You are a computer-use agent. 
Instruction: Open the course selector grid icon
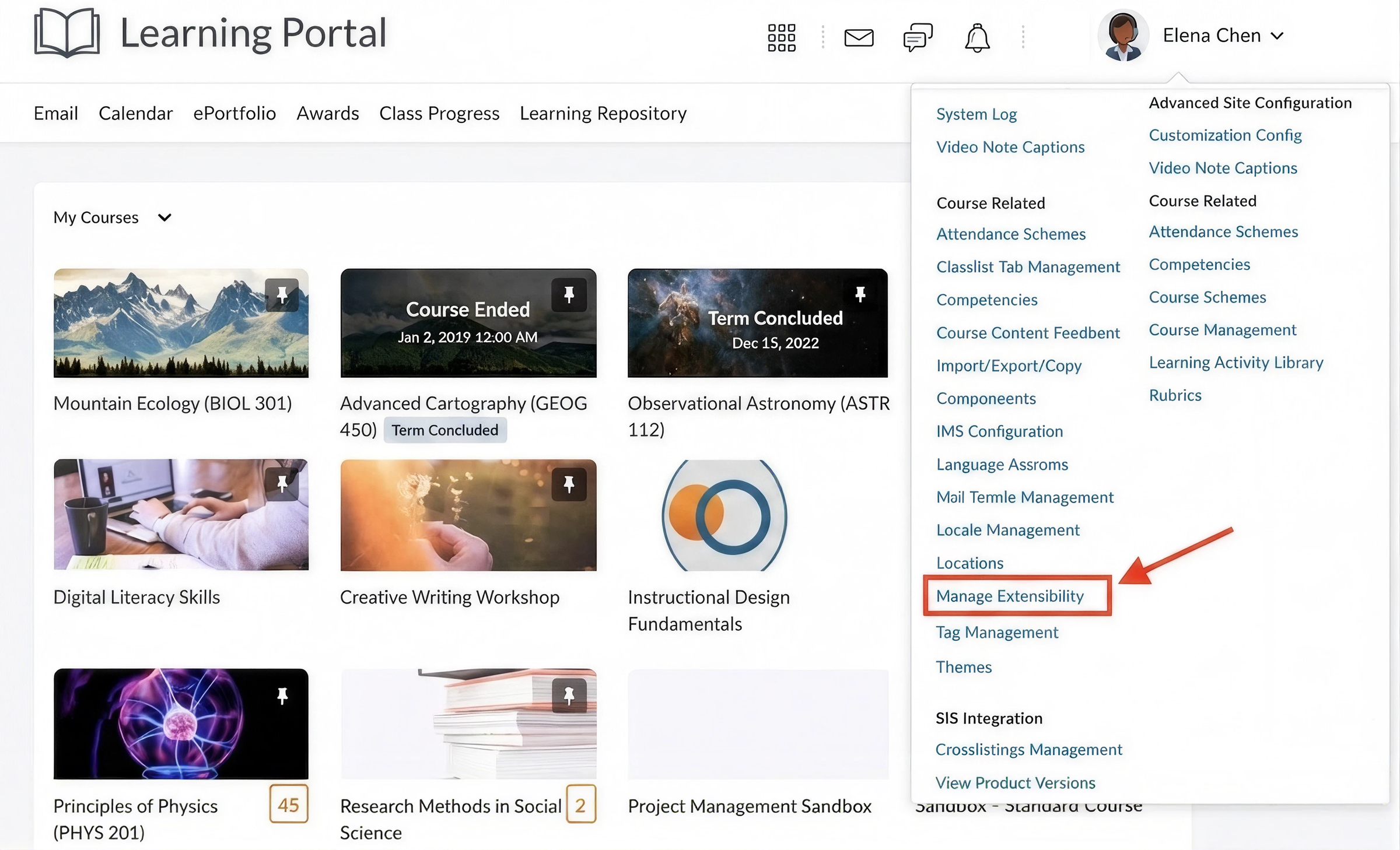pos(782,38)
